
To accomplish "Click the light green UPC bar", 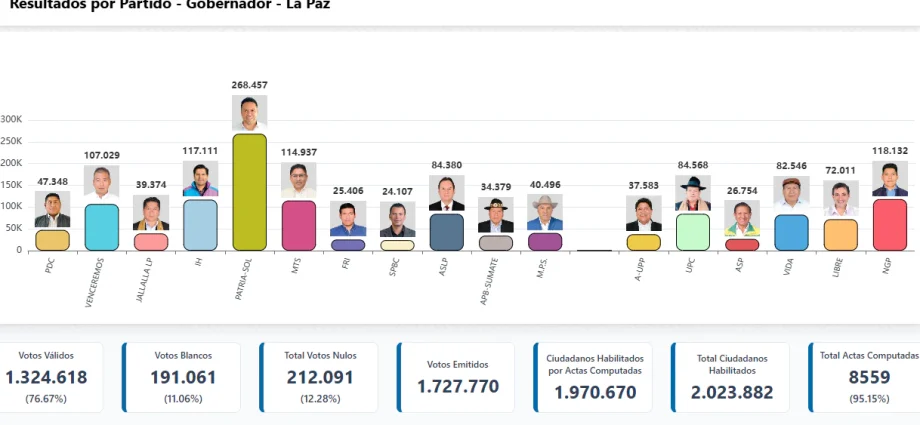I will pos(692,232).
